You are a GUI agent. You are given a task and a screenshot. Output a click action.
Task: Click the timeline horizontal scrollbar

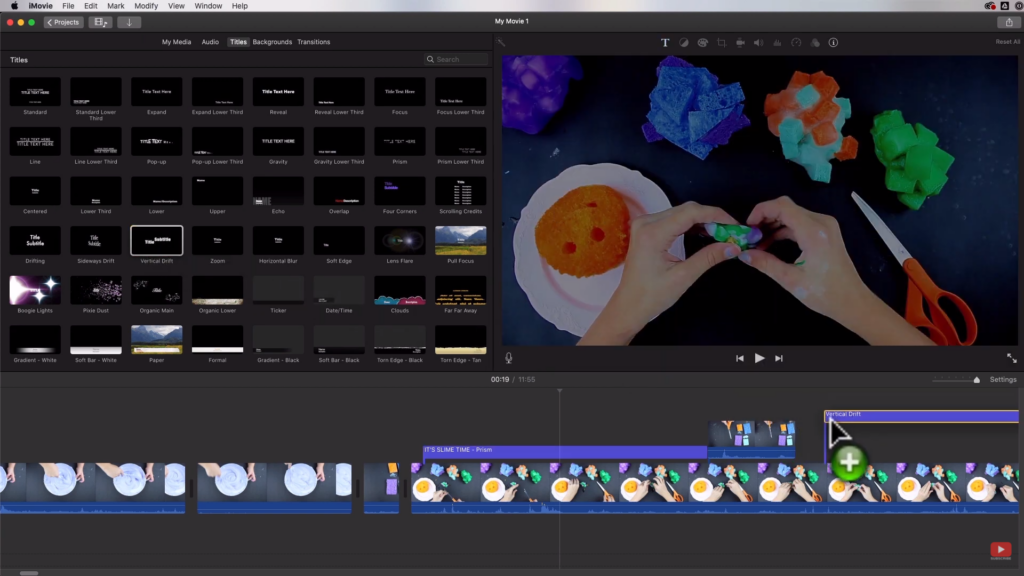pos(29,573)
